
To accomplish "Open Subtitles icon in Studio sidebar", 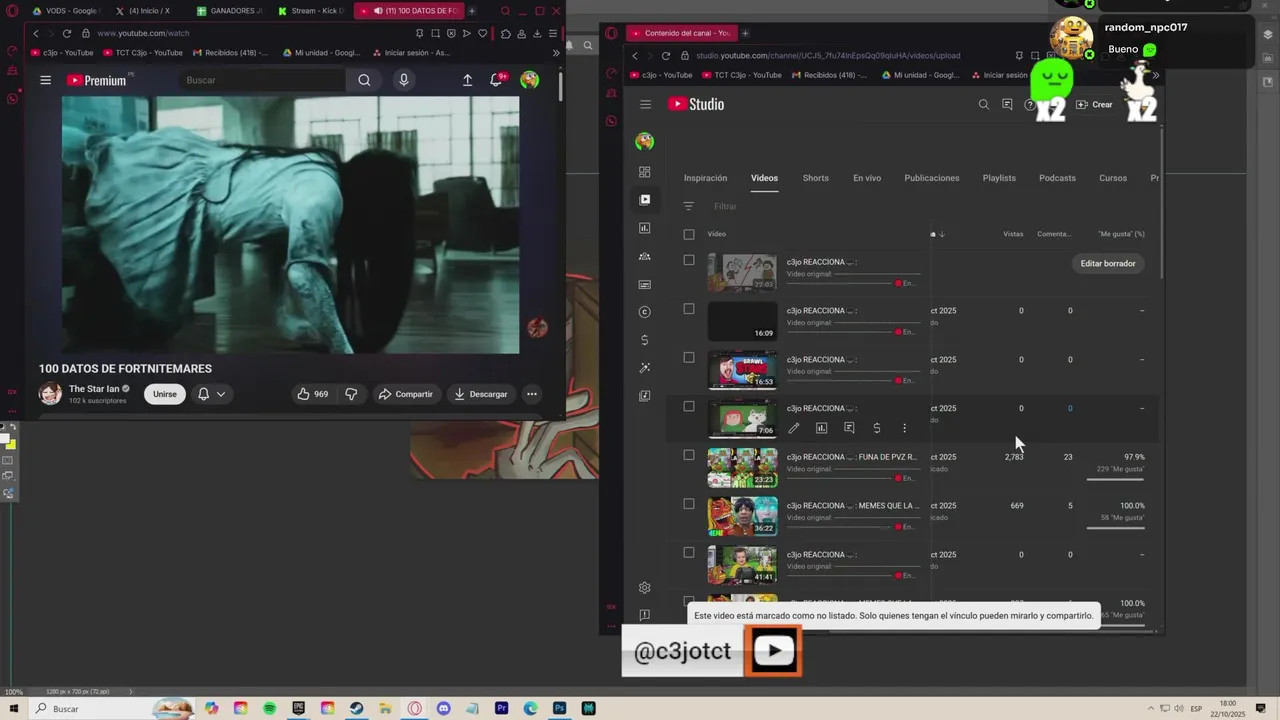I will tap(645, 284).
